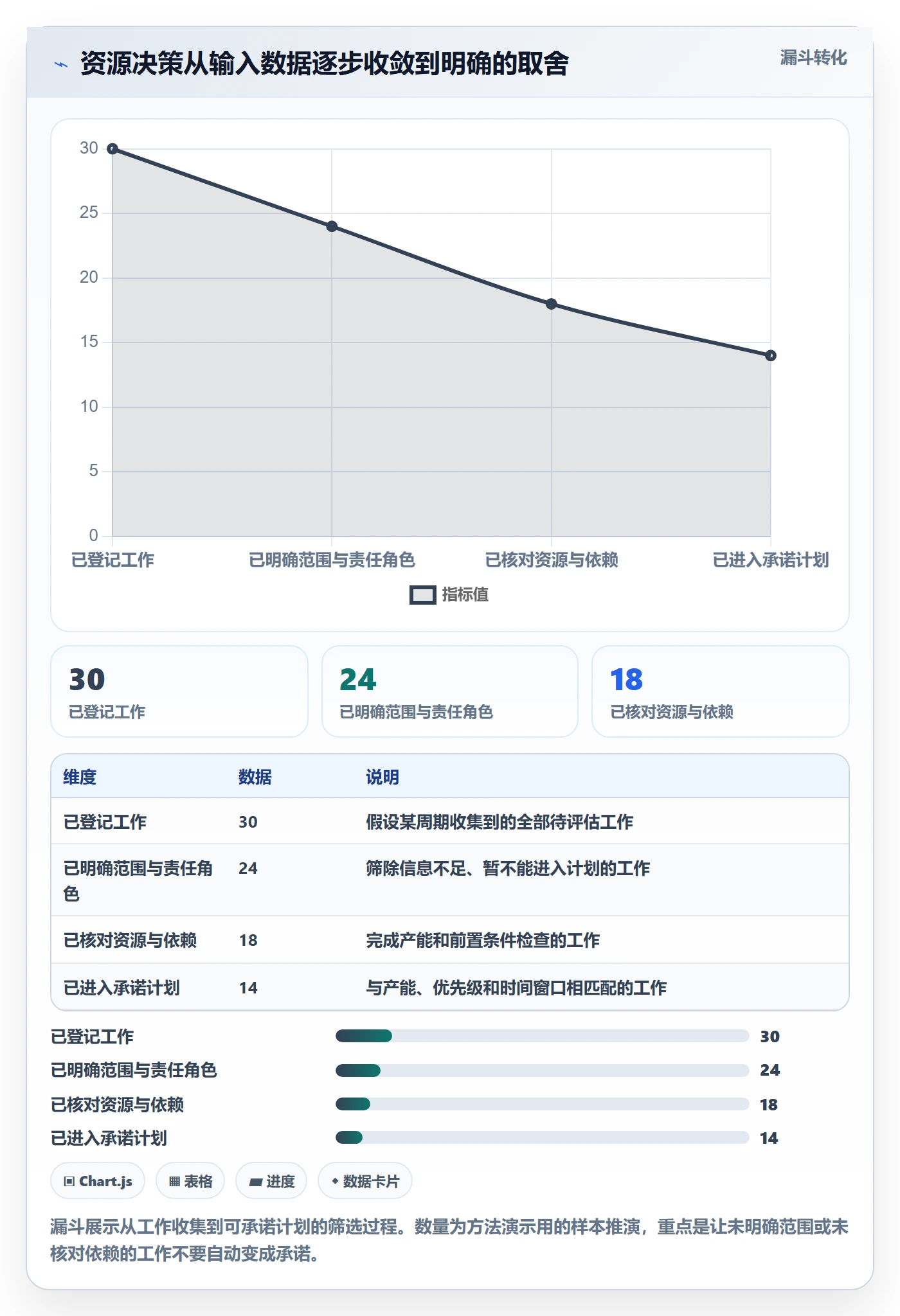900x1316 pixels.
Task: Click the 已进入承诺计划 progress bar
Action: pos(542,1137)
